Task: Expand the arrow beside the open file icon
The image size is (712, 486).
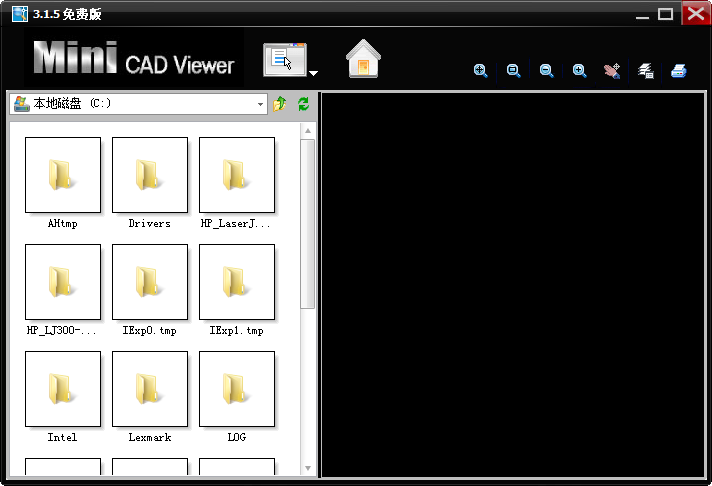Action: click(x=313, y=73)
